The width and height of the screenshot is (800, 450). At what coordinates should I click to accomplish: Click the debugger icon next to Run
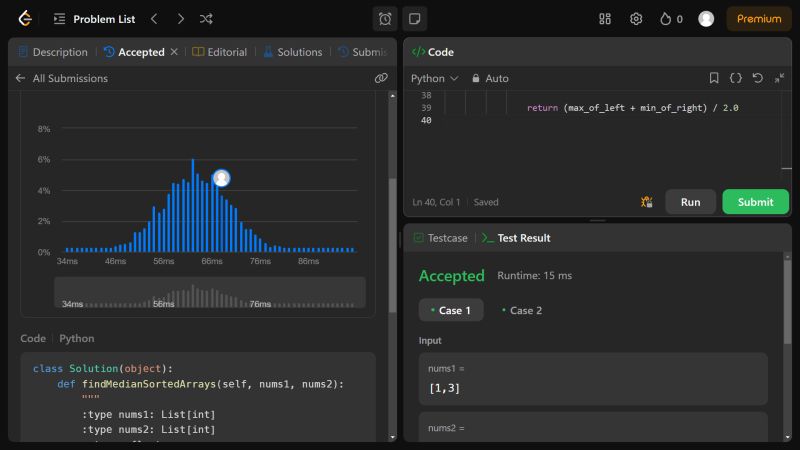646,202
